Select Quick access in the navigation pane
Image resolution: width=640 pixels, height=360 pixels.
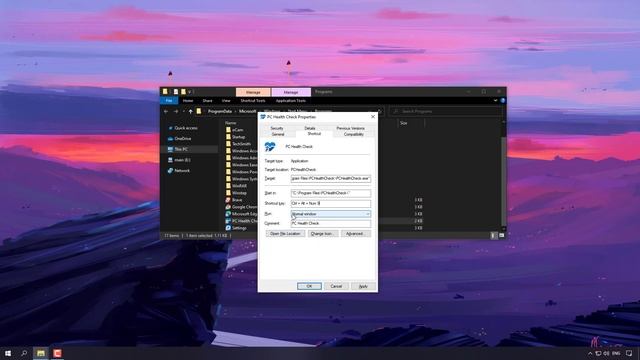(182, 128)
